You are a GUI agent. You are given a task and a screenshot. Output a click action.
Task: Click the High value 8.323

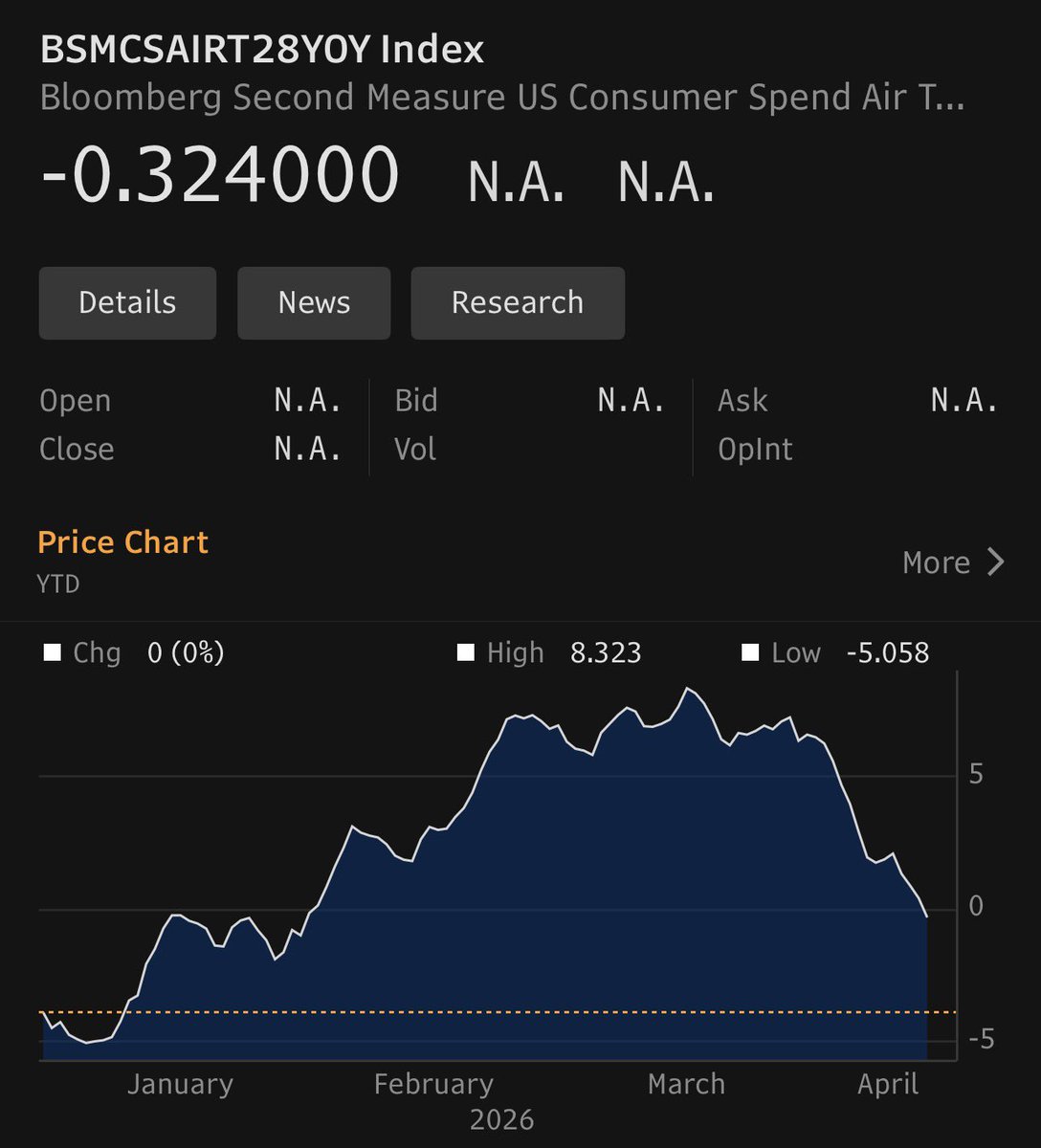click(x=608, y=652)
